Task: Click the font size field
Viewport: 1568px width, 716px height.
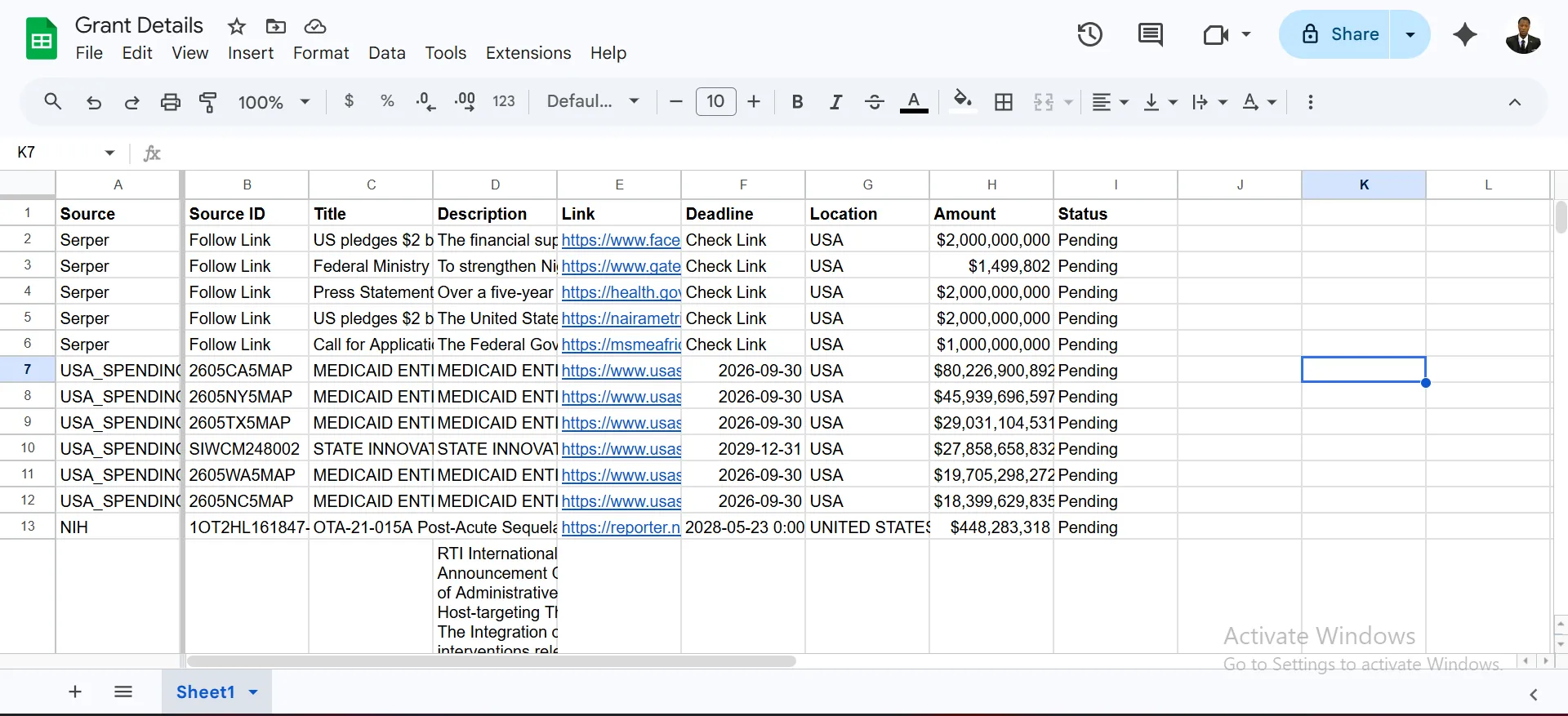Action: click(715, 101)
